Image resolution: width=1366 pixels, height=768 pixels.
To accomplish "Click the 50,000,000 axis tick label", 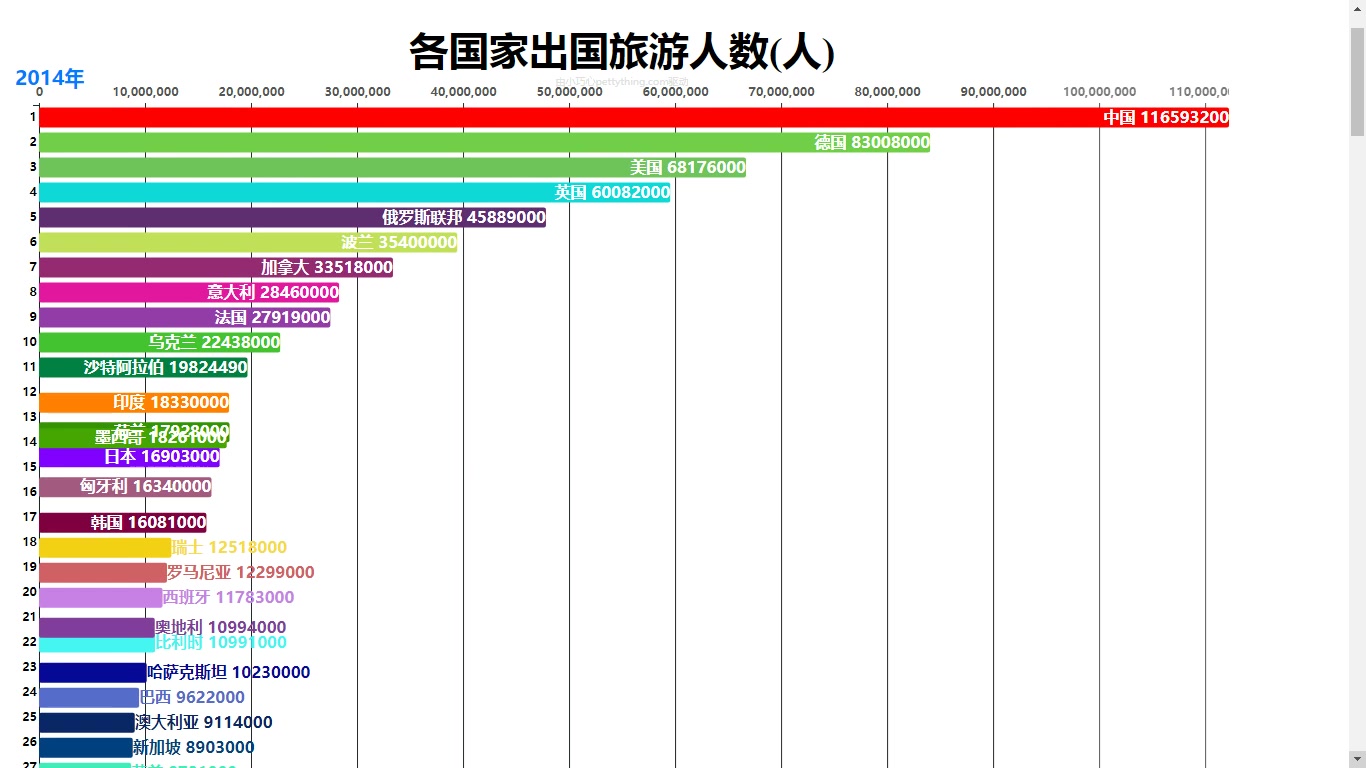I will [x=569, y=92].
